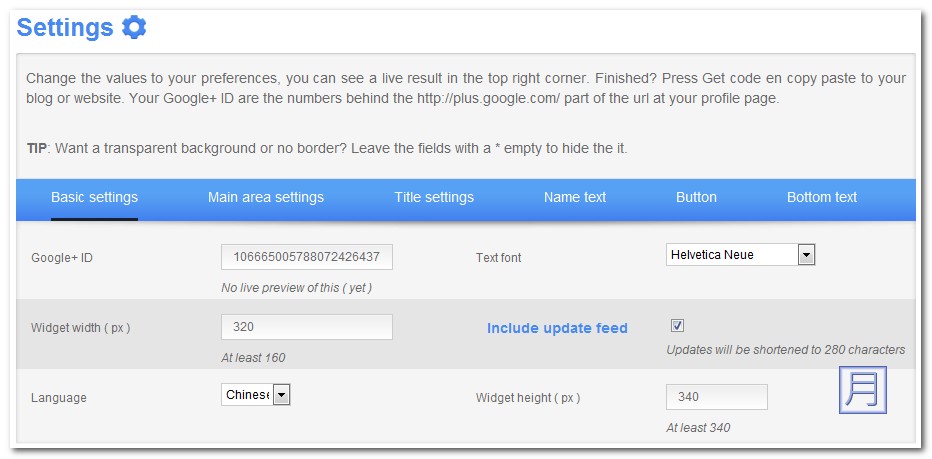Click the Google+ ID input field

point(306,257)
